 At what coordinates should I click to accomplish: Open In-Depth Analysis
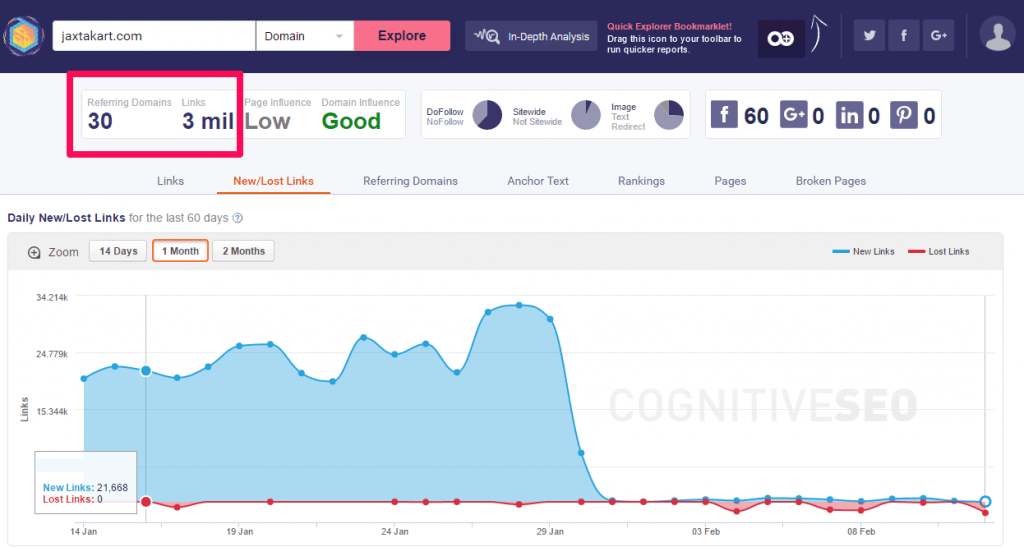click(531, 37)
